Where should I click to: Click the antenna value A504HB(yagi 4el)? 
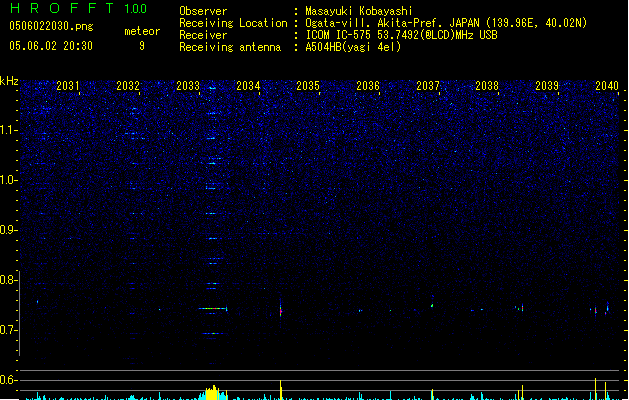[353, 47]
